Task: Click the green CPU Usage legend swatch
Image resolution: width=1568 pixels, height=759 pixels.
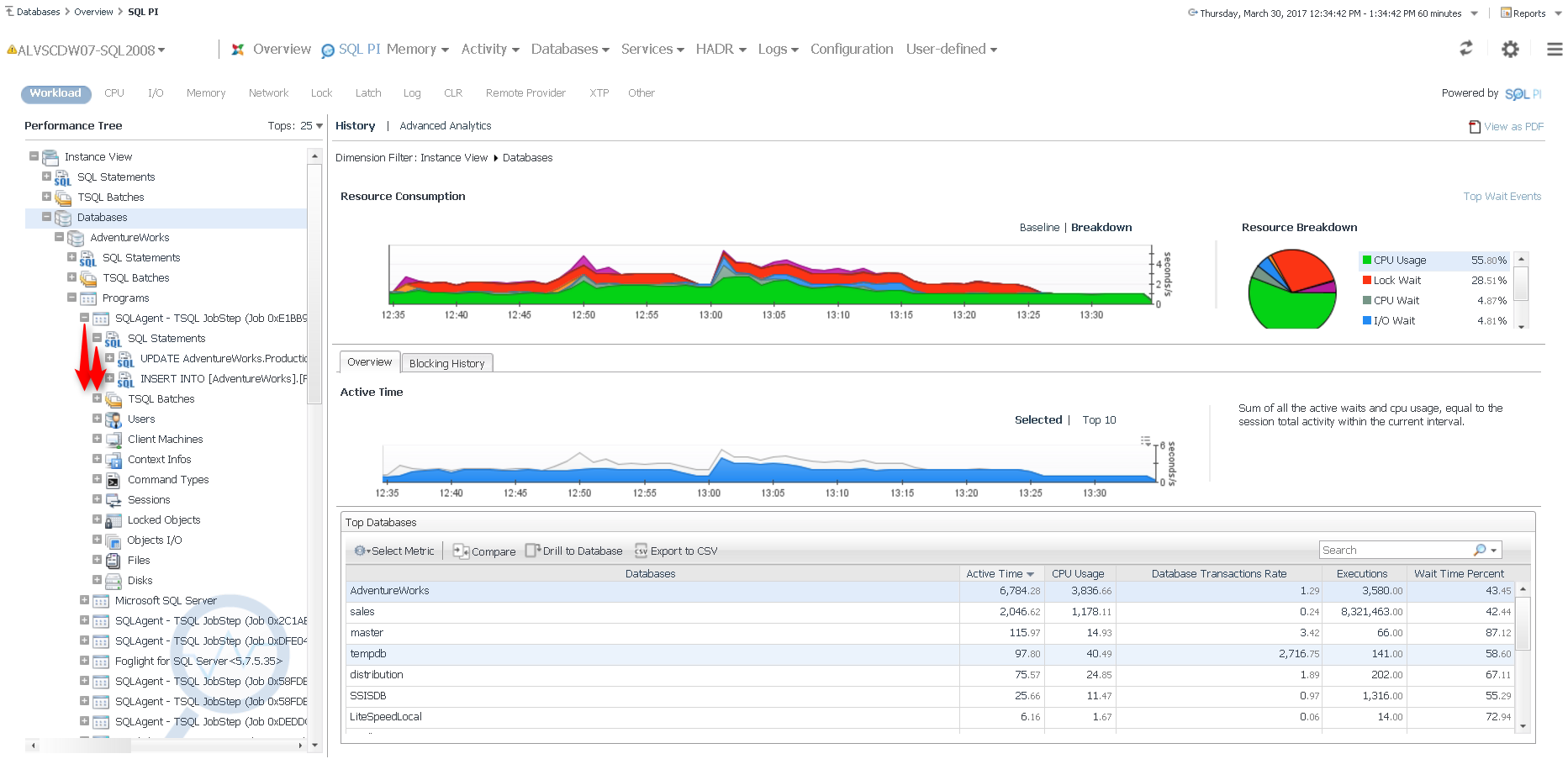Action: point(1367,261)
